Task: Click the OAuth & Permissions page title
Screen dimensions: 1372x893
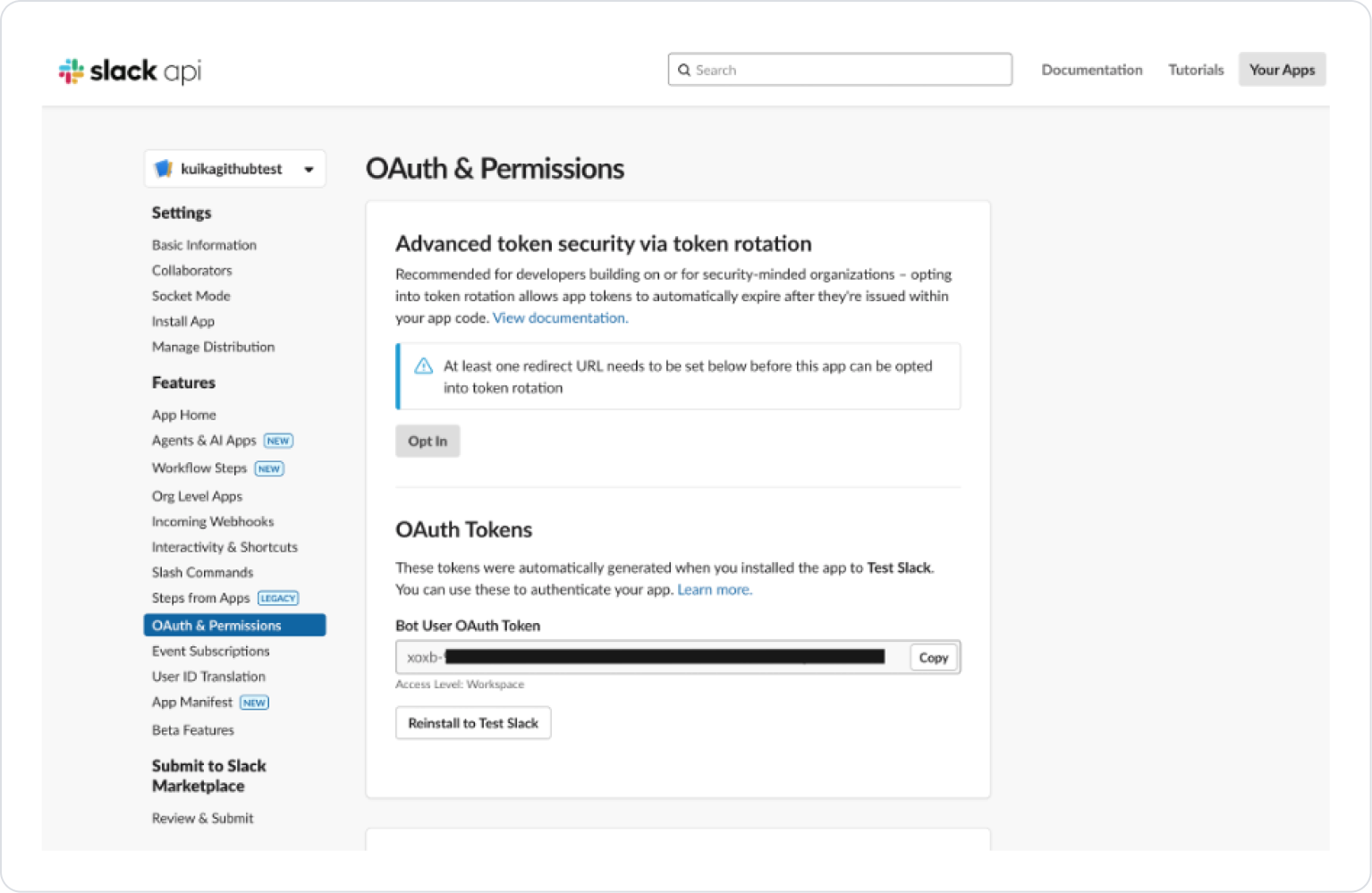Action: coord(495,169)
